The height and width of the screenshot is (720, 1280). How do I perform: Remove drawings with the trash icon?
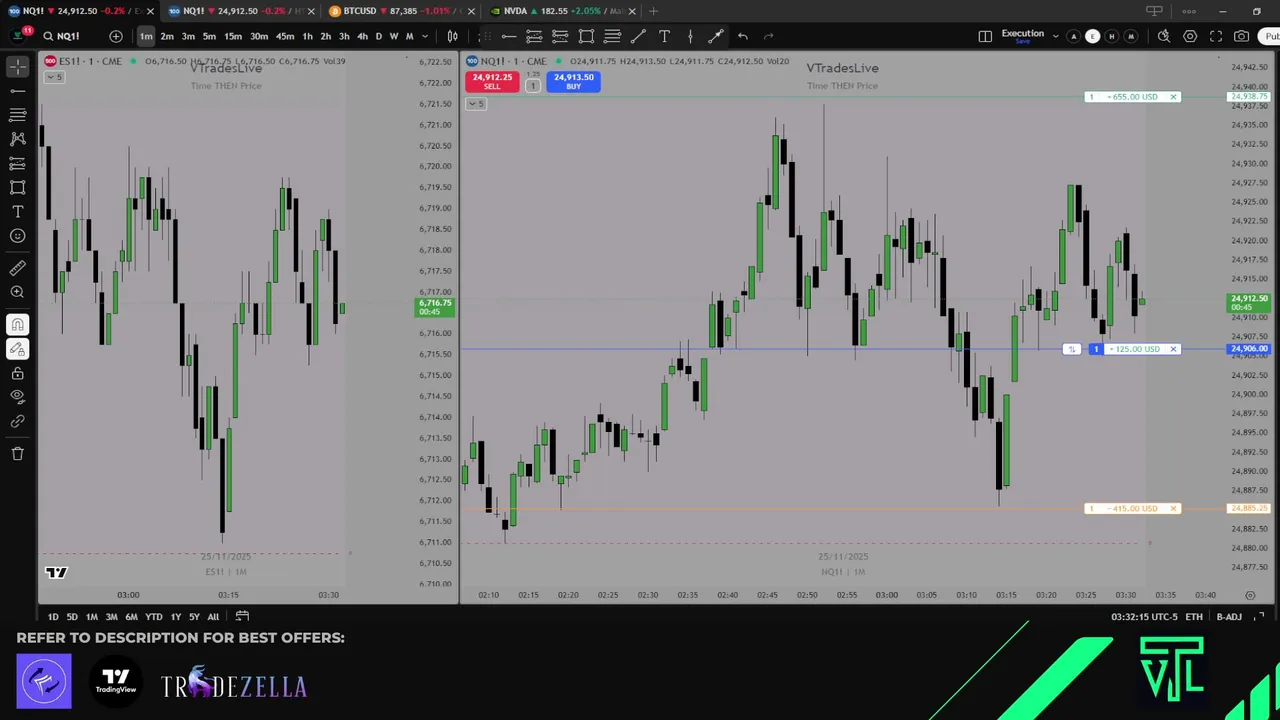tap(18, 454)
